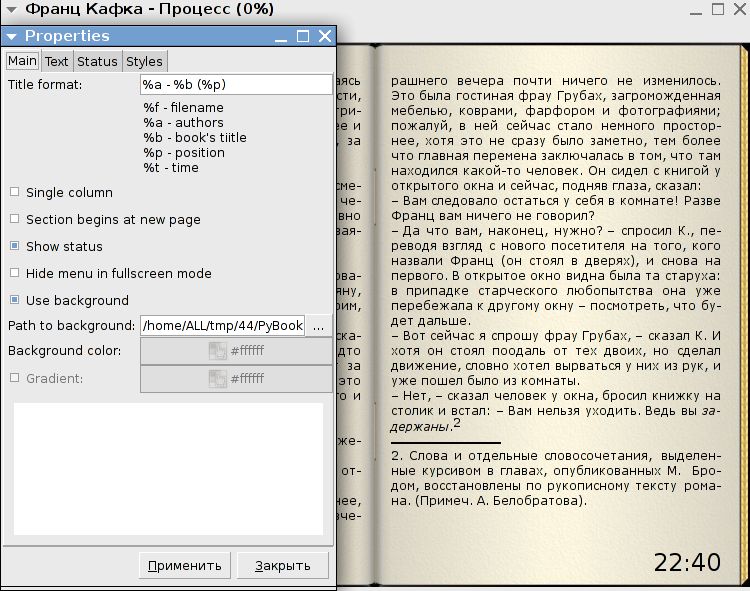The height and width of the screenshot is (591, 750).
Task: Click the '%p - position' hint text
Action: [184, 153]
